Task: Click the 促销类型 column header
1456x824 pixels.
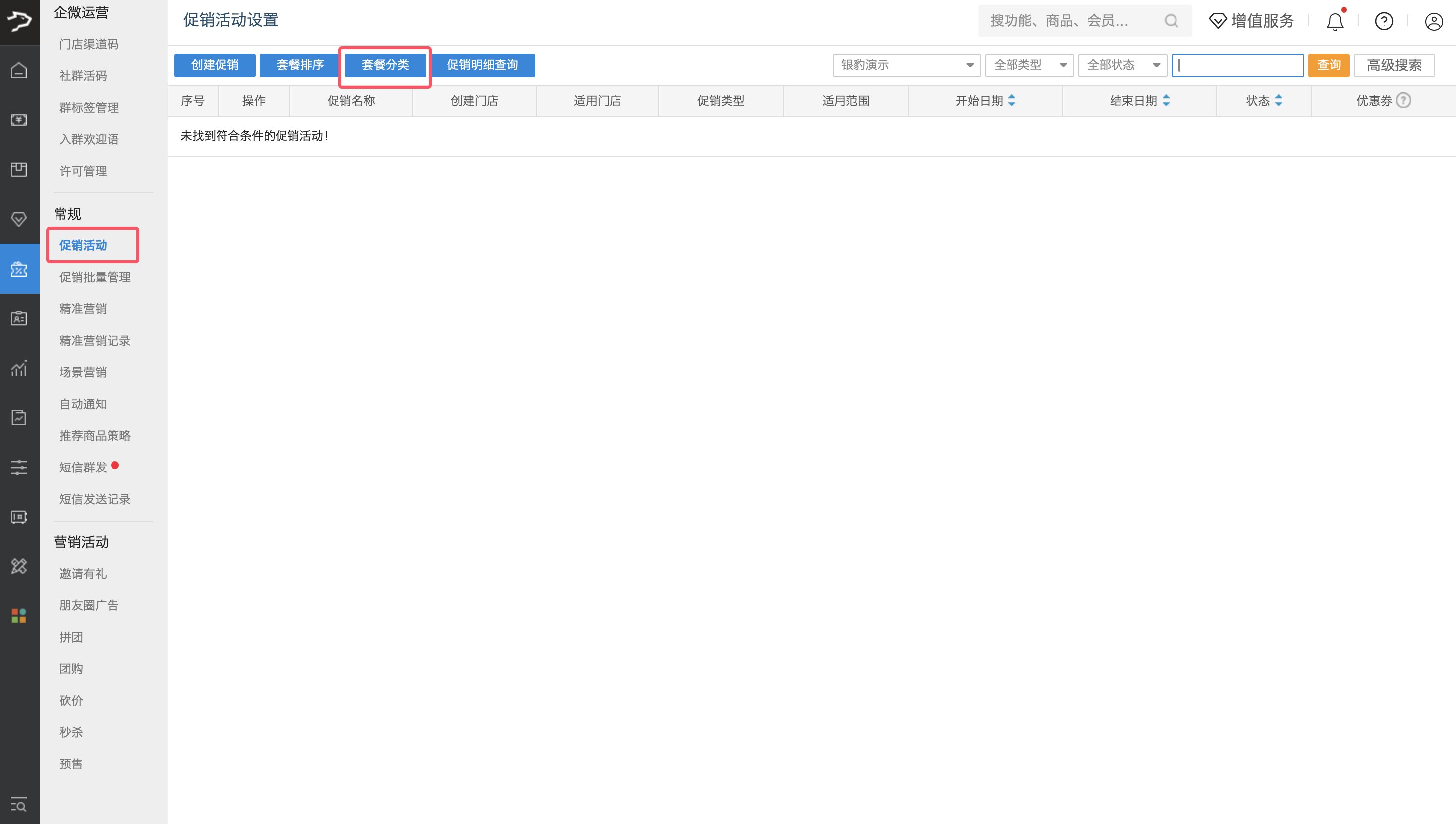Action: point(721,101)
